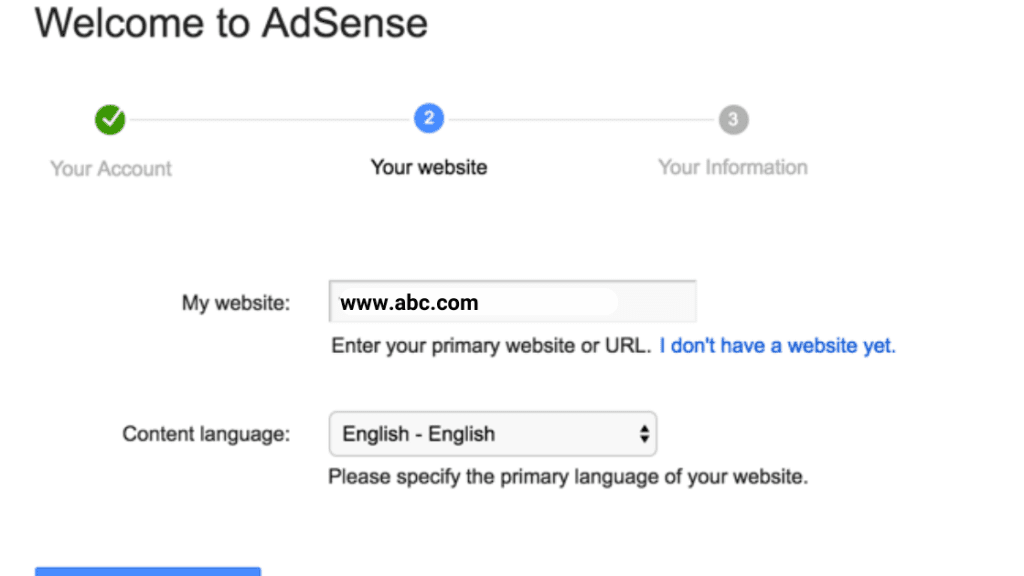Click the Welcome to AdSense heading

pos(231,23)
